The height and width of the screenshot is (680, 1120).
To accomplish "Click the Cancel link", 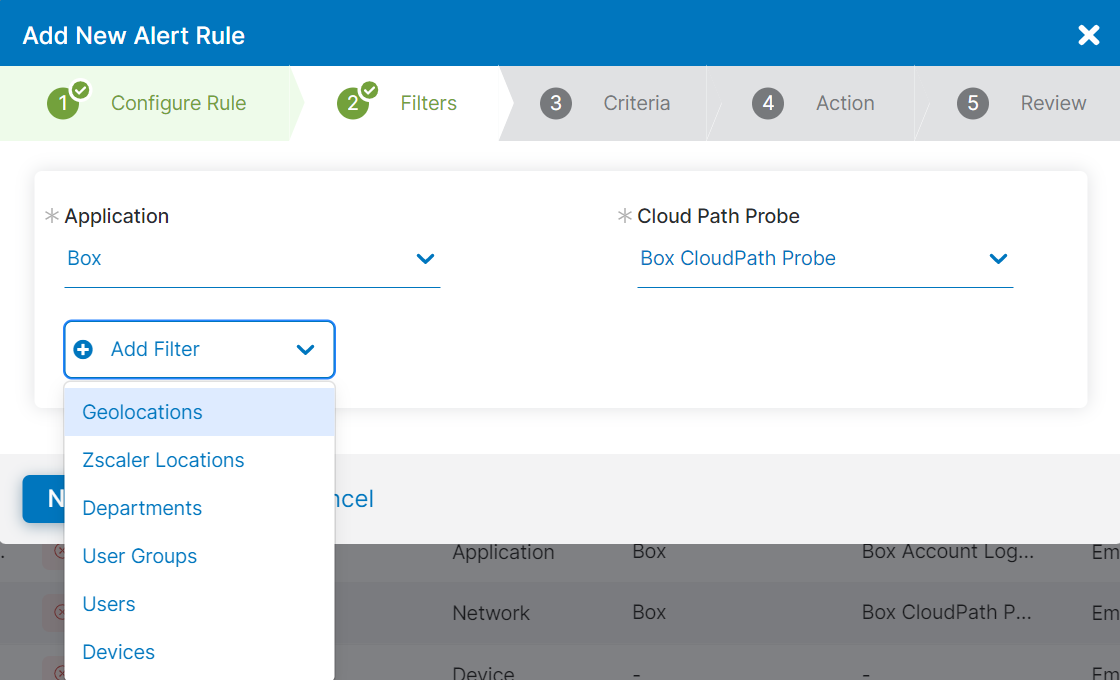I will (x=354, y=499).
